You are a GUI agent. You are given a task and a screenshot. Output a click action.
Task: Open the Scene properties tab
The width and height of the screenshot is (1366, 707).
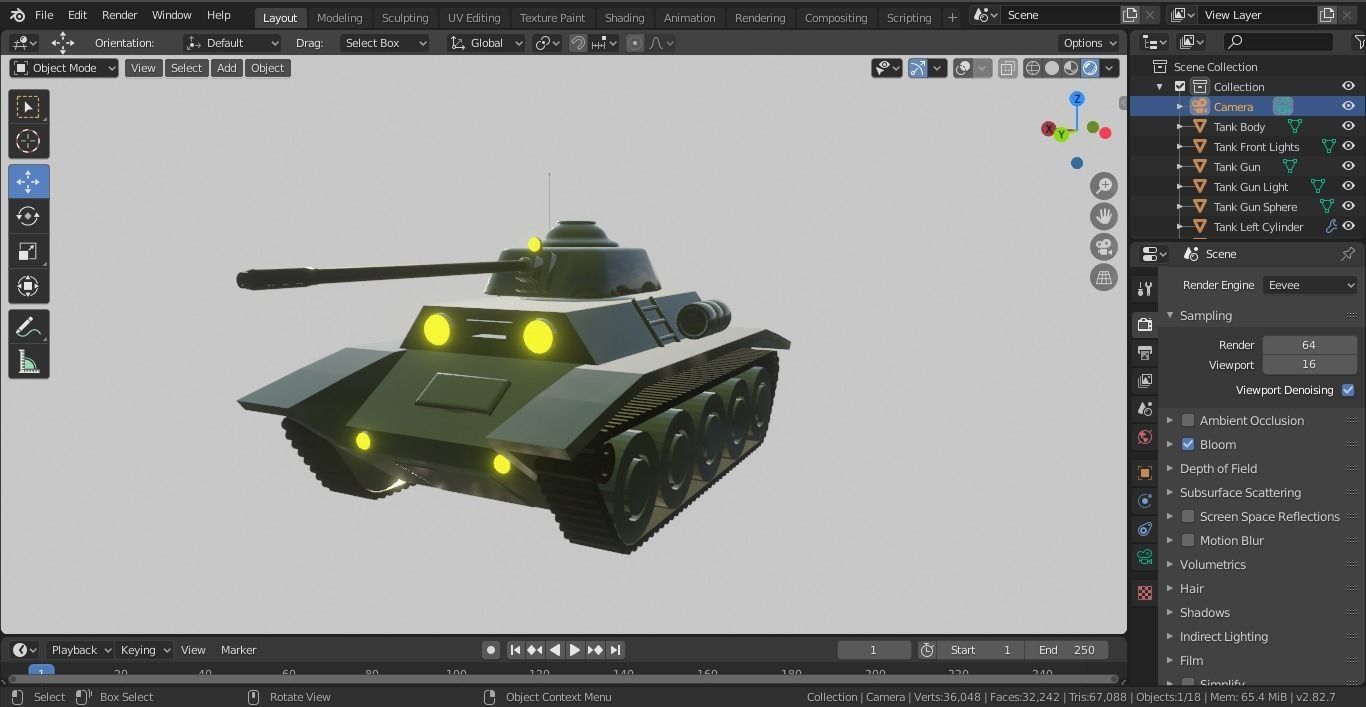click(1145, 408)
